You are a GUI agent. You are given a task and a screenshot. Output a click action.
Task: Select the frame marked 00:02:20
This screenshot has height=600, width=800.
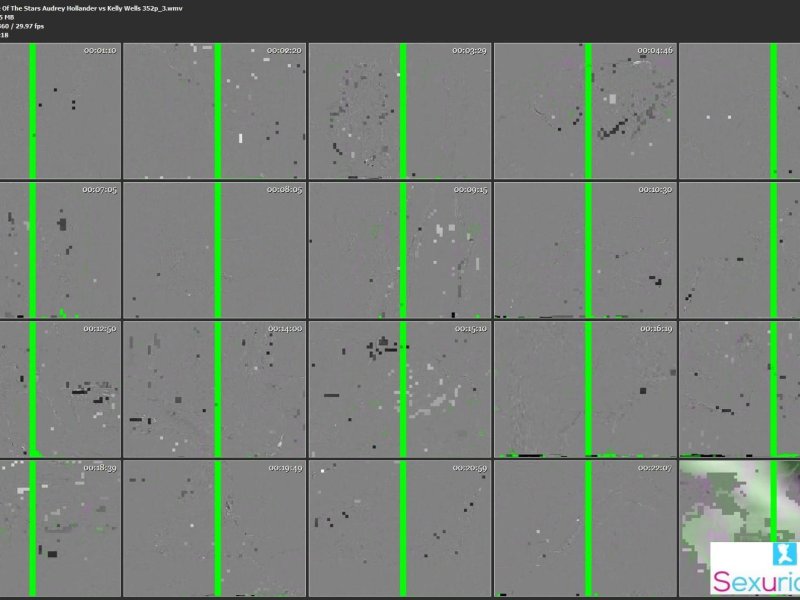[x=213, y=111]
